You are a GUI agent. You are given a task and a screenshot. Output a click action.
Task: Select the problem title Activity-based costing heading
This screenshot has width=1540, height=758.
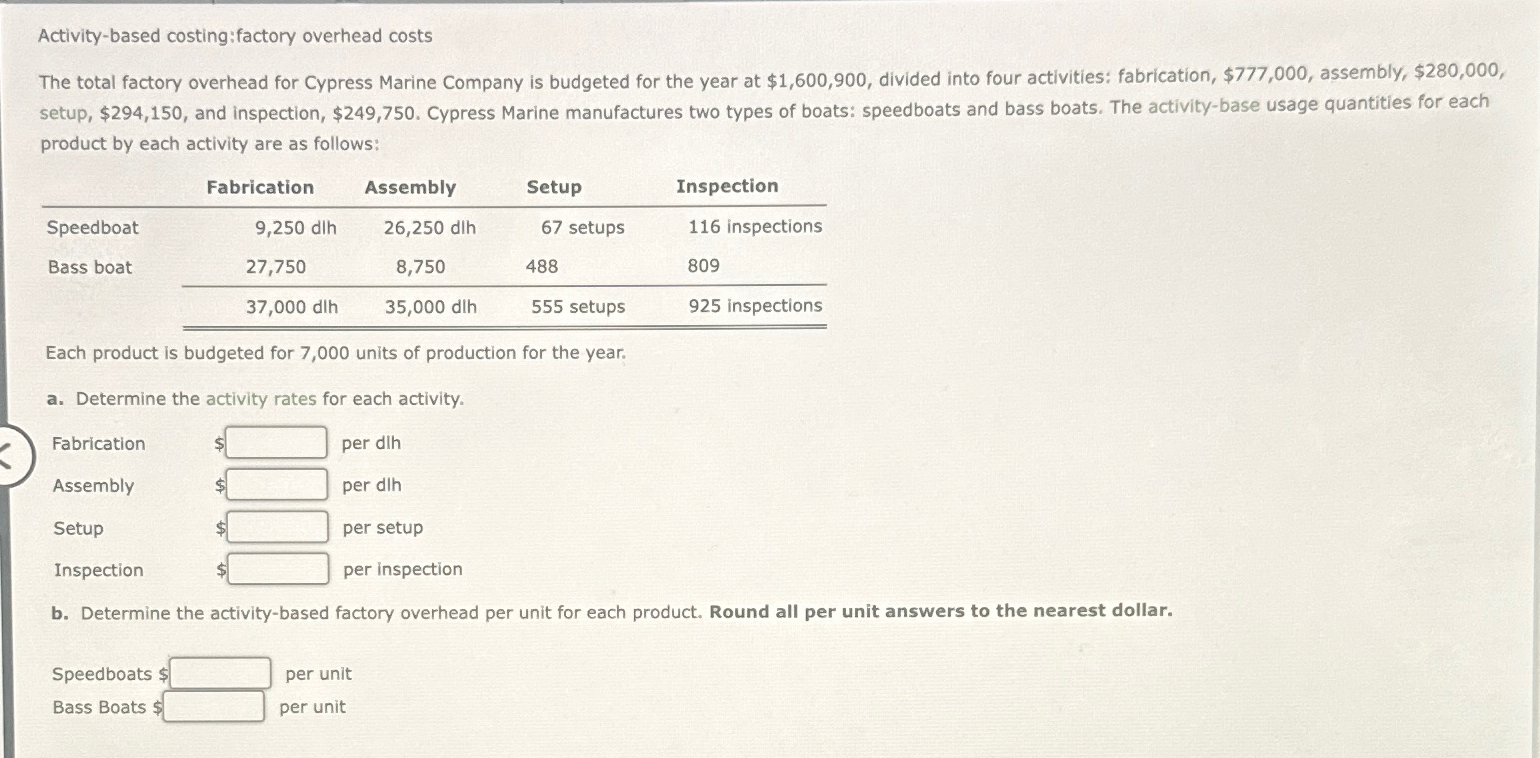234,35
